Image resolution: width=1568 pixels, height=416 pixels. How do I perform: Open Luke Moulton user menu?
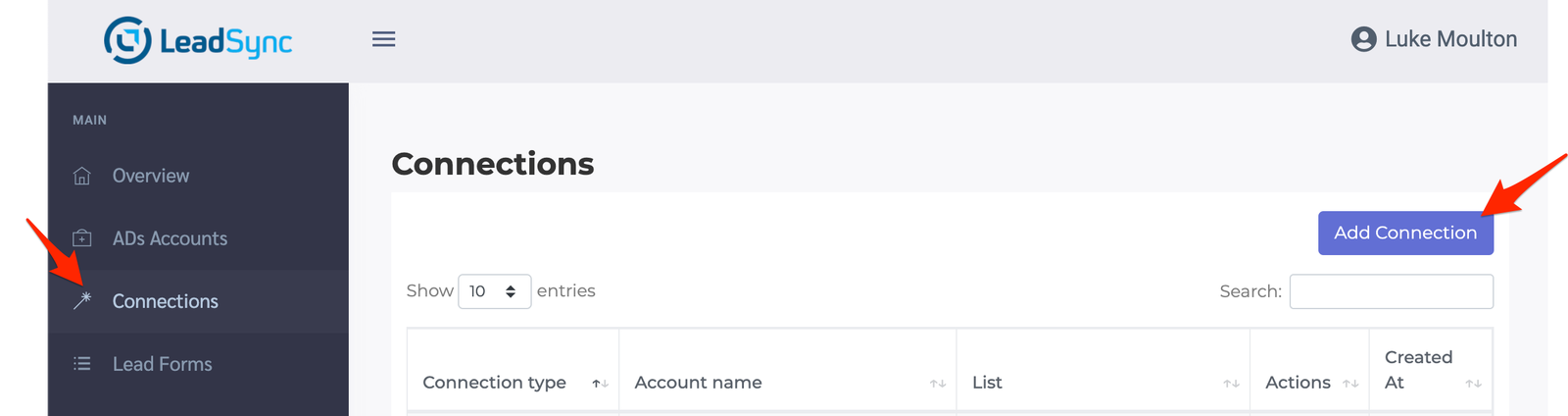(1449, 39)
